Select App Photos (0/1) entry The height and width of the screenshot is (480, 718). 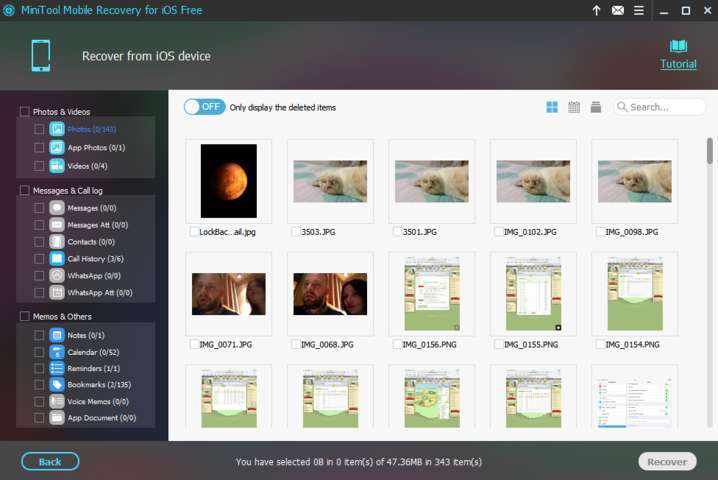(96, 147)
